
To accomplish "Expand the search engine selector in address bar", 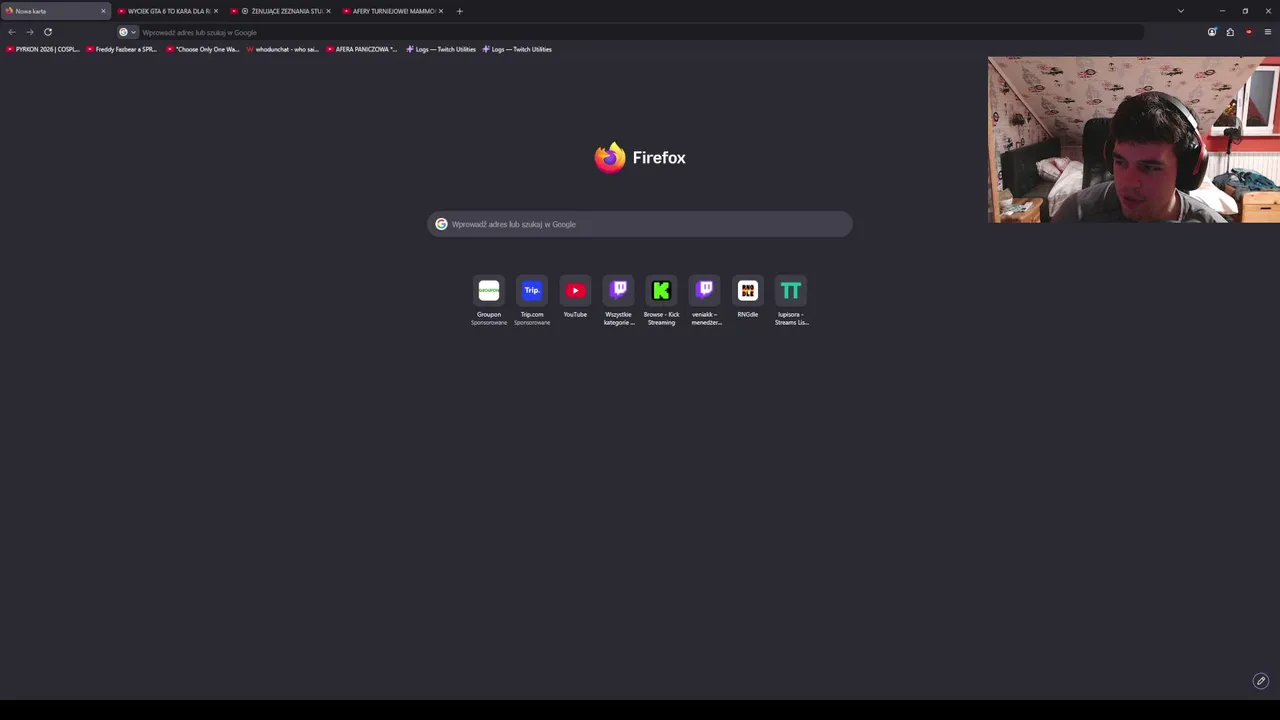I will (x=128, y=32).
